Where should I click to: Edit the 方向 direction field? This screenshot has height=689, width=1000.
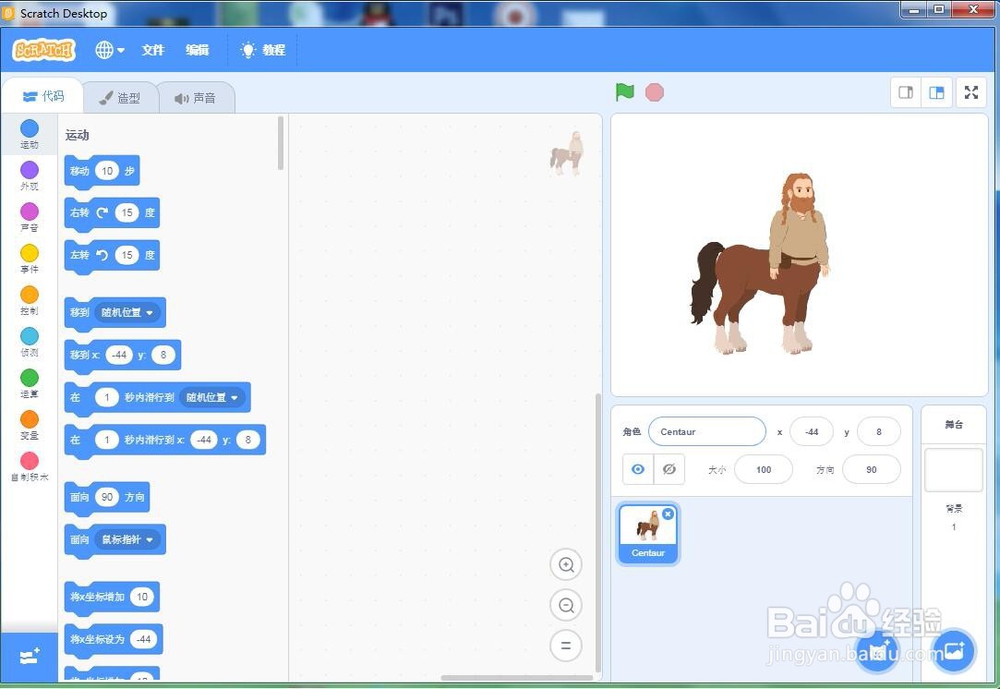click(x=871, y=470)
